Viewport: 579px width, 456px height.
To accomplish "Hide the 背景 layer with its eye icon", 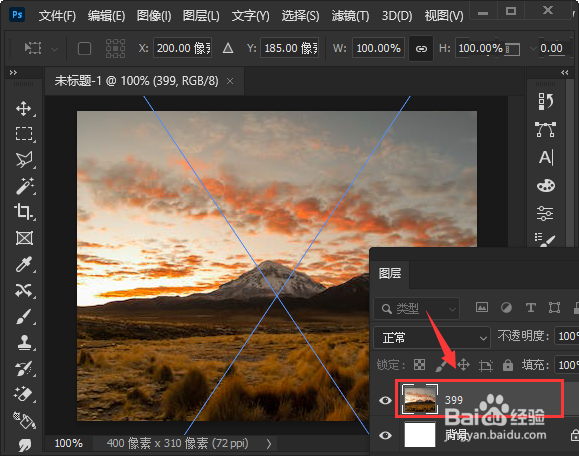I will [x=385, y=435].
